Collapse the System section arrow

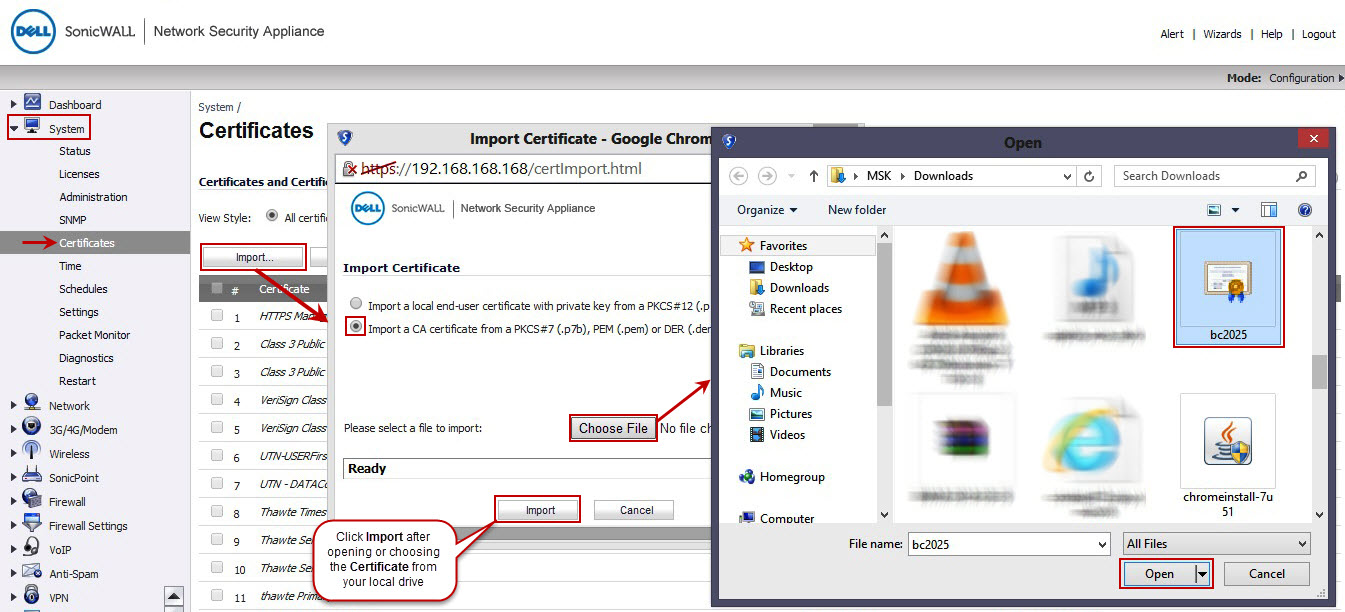pos(13,128)
